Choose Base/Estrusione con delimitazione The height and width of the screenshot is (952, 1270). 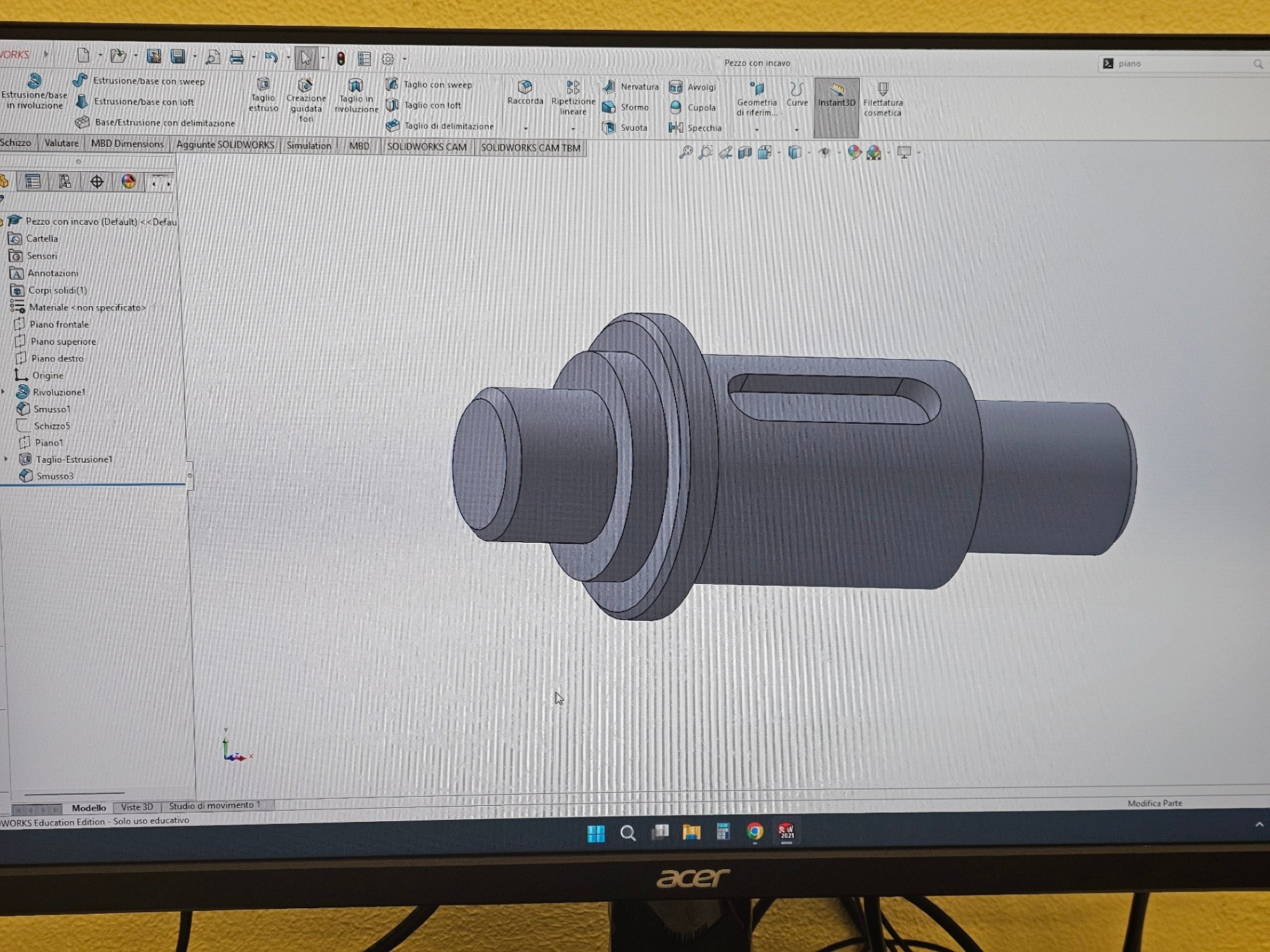coord(155,122)
